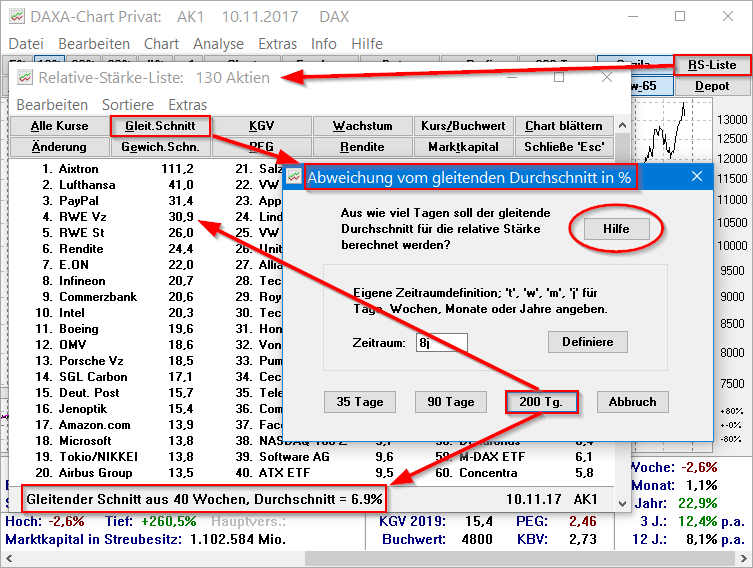This screenshot has width=753, height=568.
Task: Close the Abweichung dialog with X
Action: click(x=697, y=177)
